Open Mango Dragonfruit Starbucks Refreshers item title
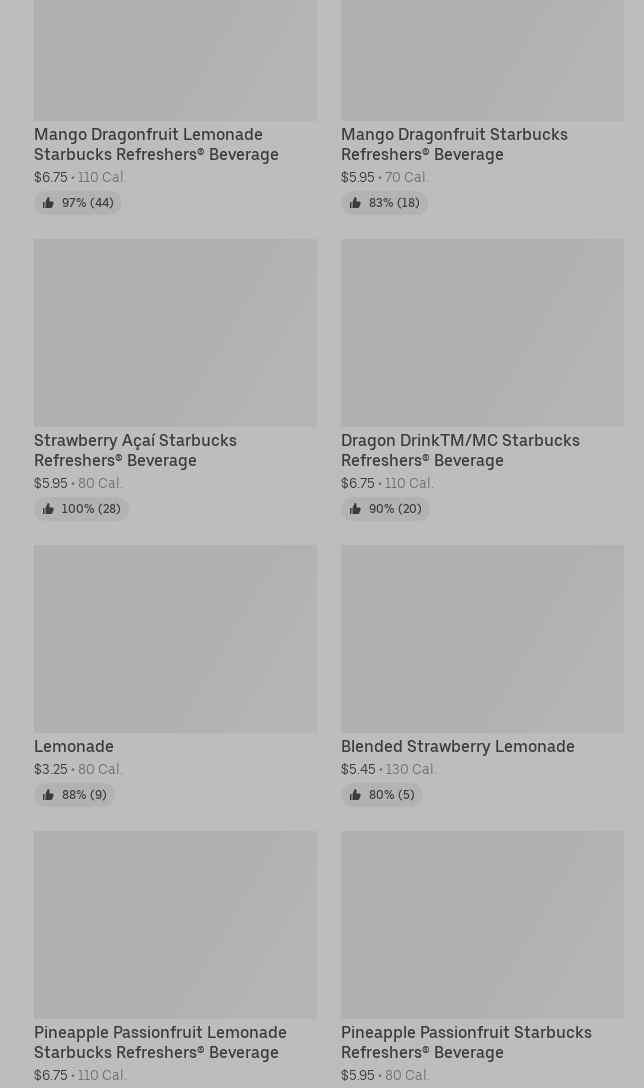The image size is (644, 1088). point(454,144)
